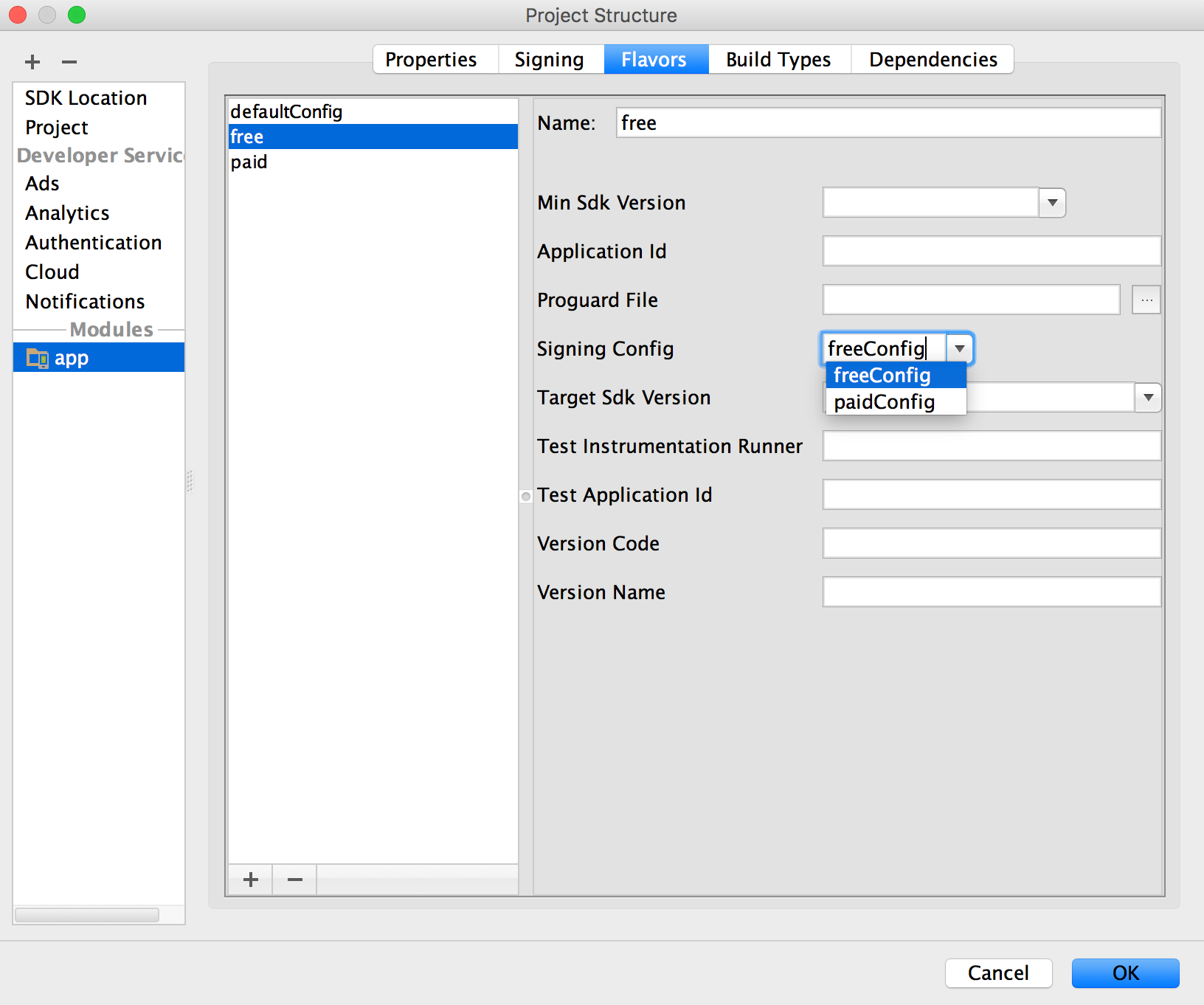This screenshot has height=1005, width=1204.
Task: Toggle the Signing Config dropdown arrow
Action: (959, 349)
